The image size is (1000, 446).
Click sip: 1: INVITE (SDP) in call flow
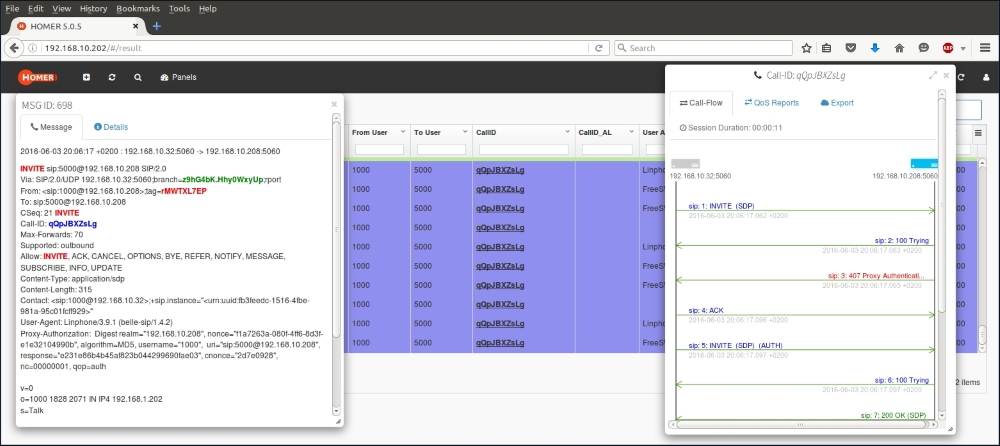pyautogui.click(x=722, y=206)
